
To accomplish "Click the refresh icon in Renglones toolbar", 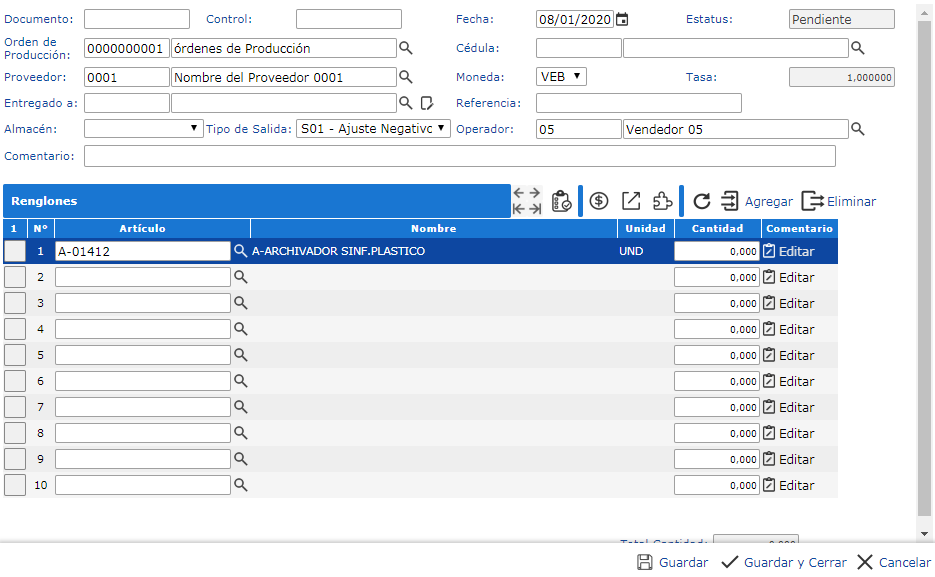I will point(702,201).
